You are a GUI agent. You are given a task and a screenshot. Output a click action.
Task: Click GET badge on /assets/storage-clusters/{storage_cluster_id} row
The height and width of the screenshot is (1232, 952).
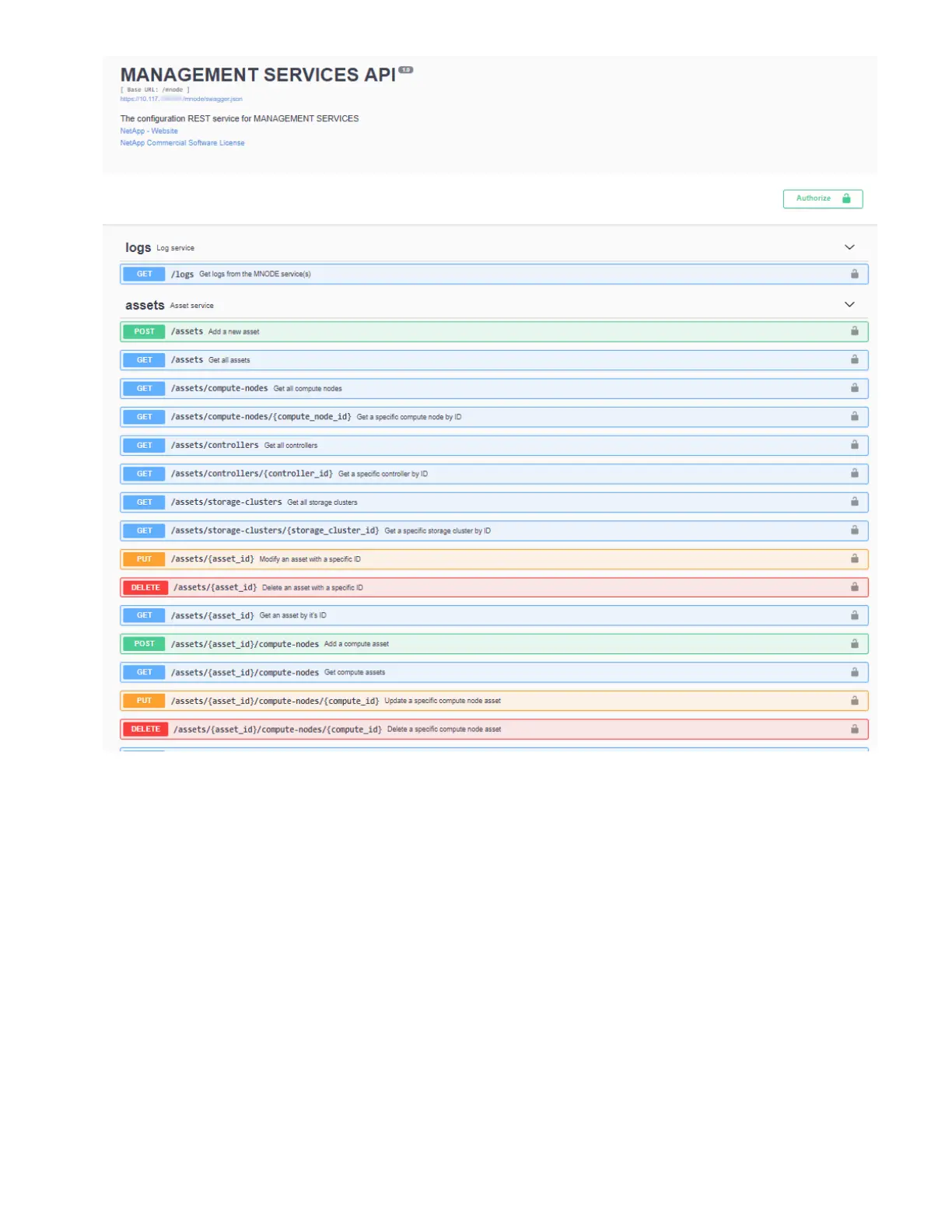(144, 530)
